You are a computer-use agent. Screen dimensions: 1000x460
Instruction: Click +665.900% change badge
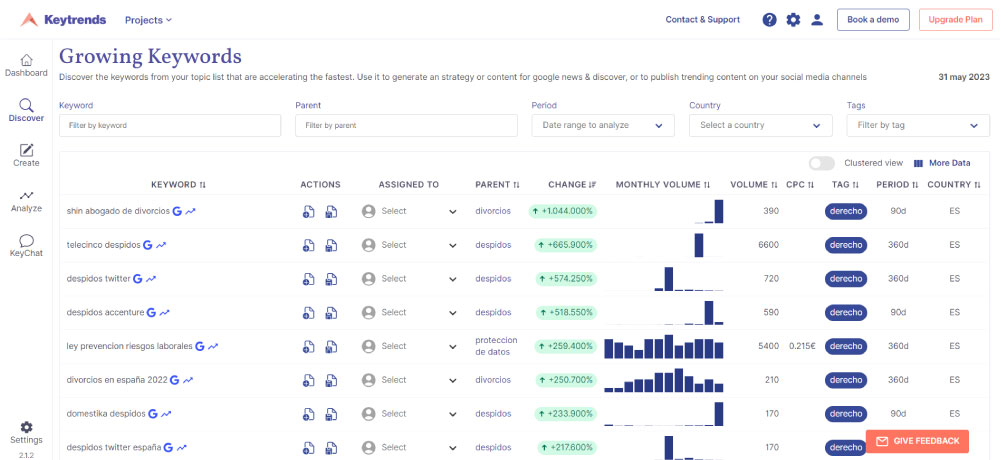[x=565, y=245]
